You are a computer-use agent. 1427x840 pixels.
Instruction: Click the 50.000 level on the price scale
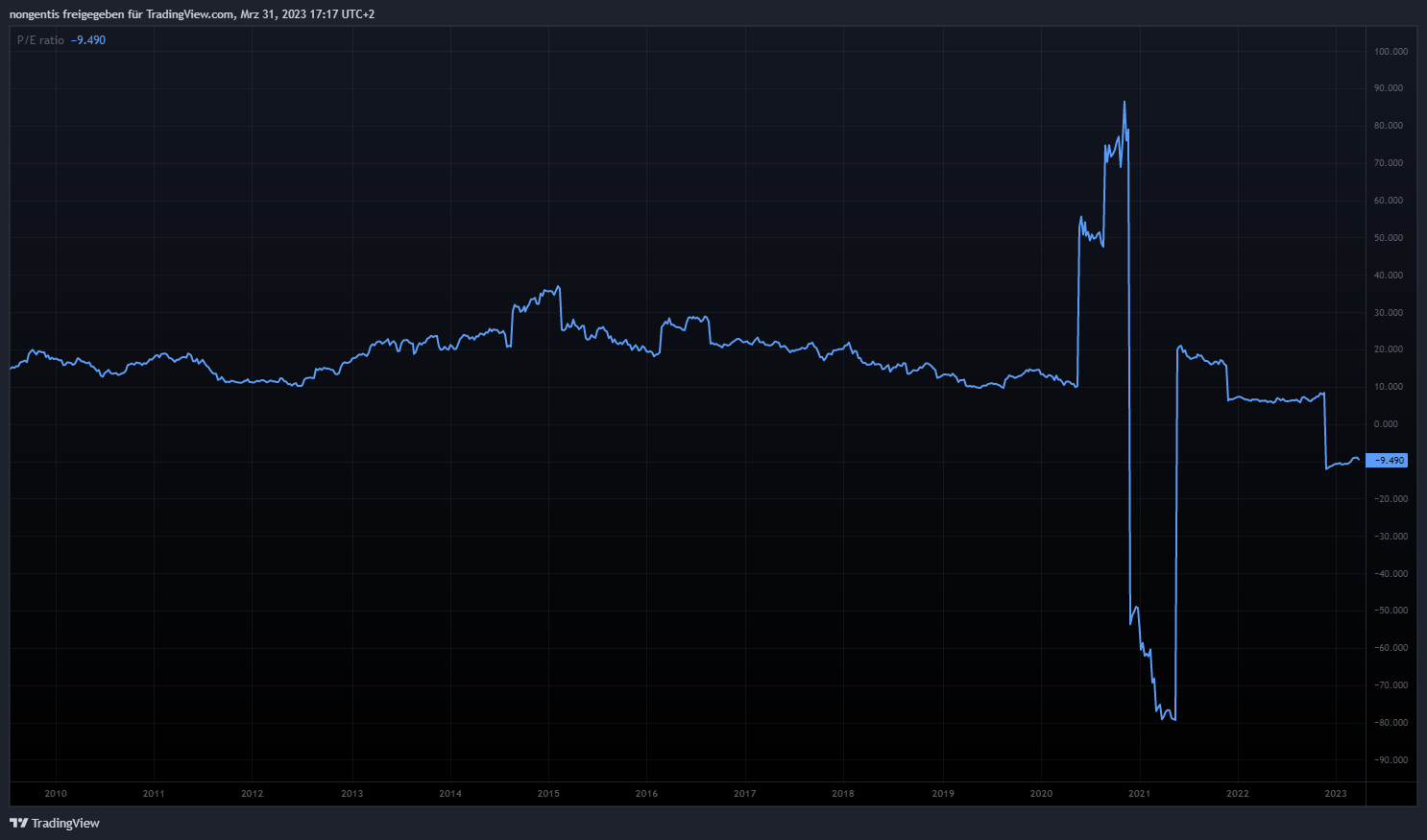[x=1389, y=238]
